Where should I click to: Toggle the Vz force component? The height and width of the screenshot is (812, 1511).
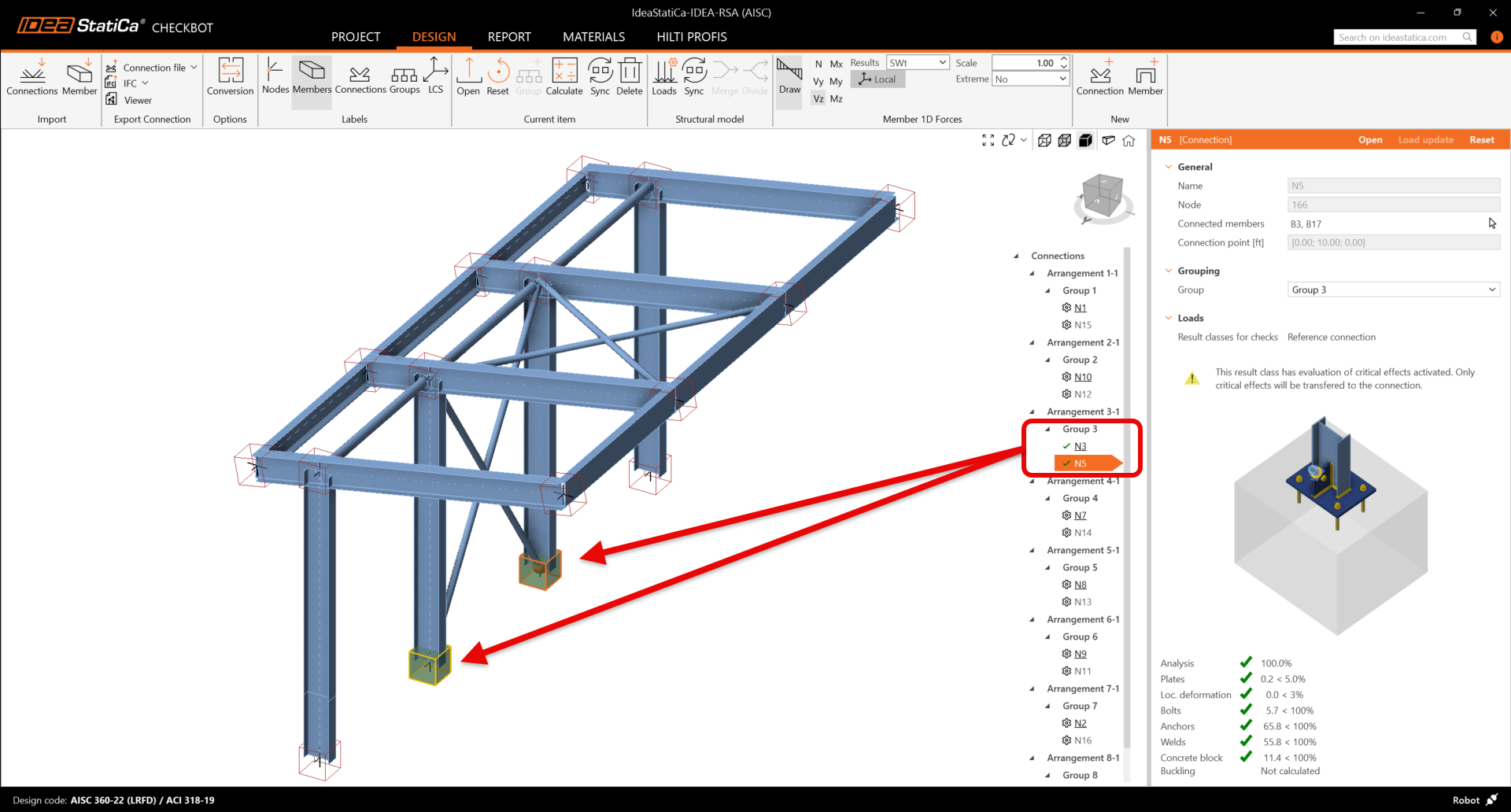click(x=818, y=99)
